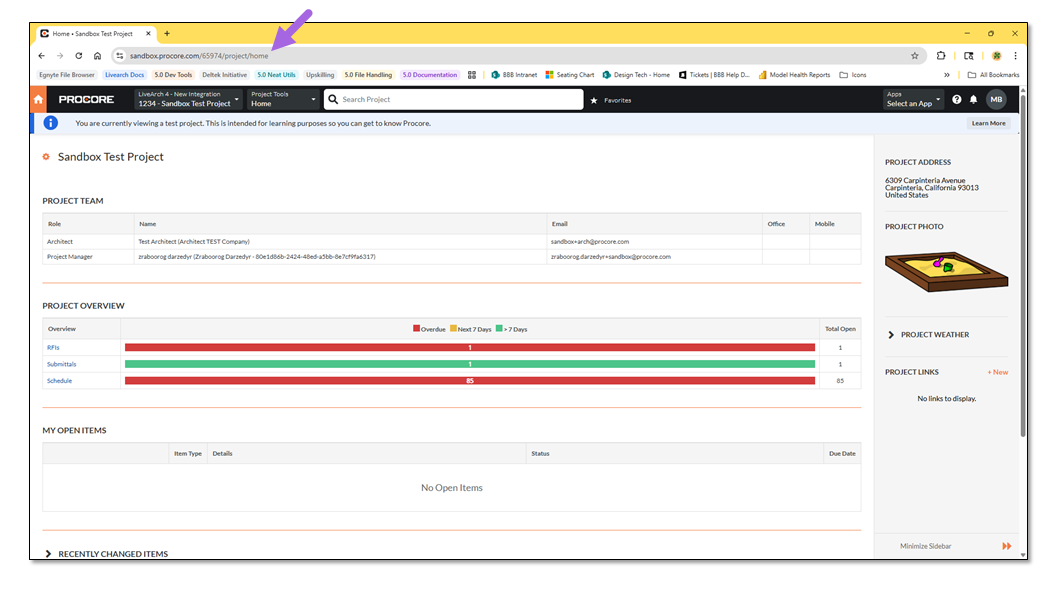Click the PROCORE logo

tap(86, 100)
